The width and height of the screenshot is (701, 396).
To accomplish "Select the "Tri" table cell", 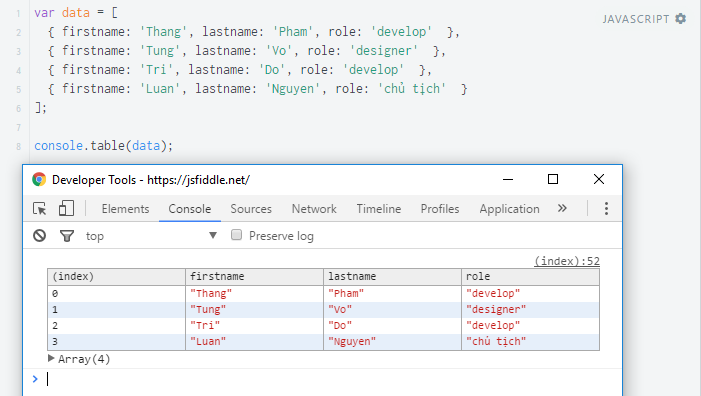I will [254, 326].
